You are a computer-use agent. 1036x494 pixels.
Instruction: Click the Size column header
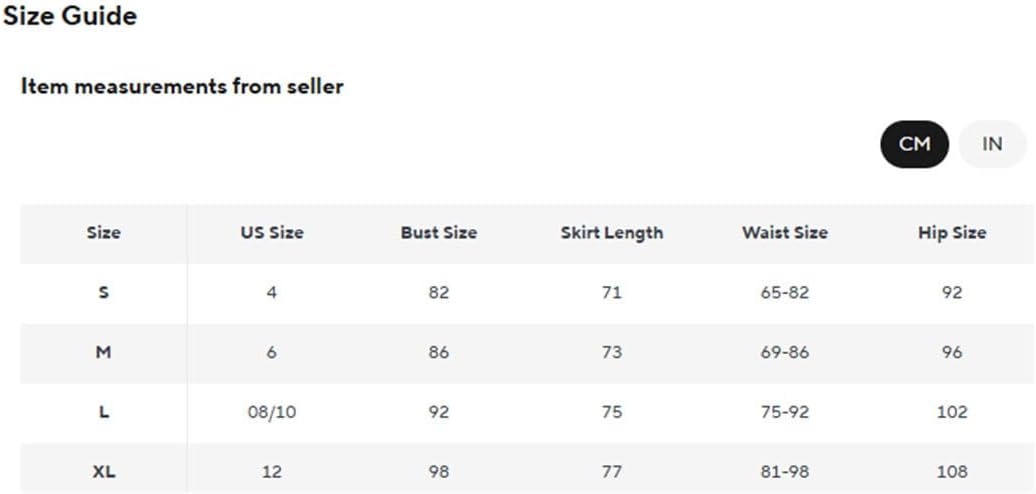coord(104,232)
